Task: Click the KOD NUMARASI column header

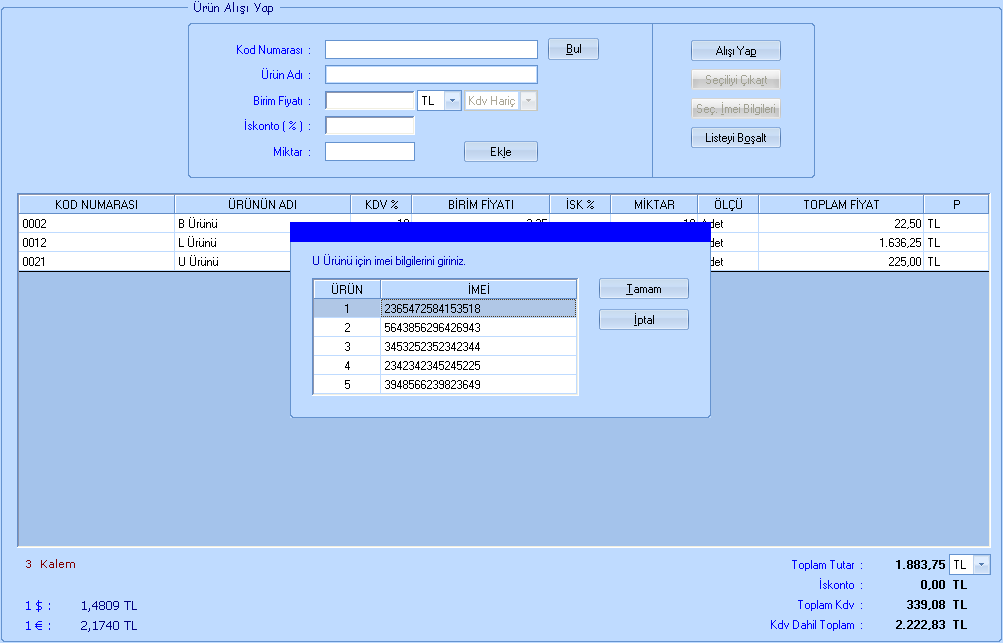Action: (96, 204)
